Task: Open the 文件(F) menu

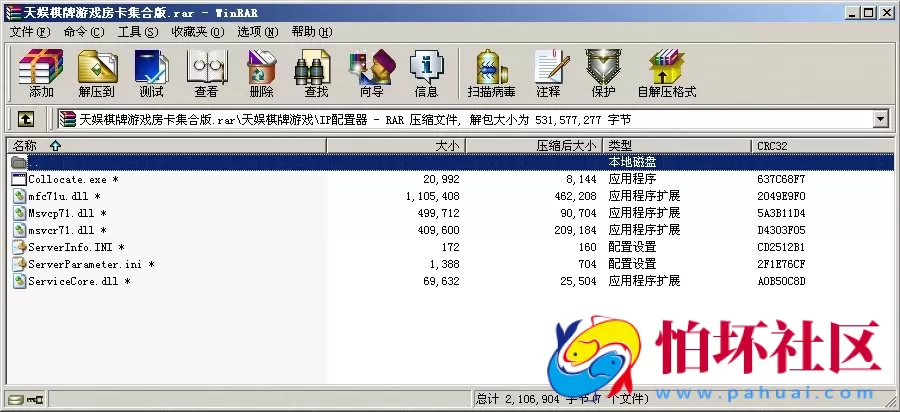Action: (x=30, y=32)
